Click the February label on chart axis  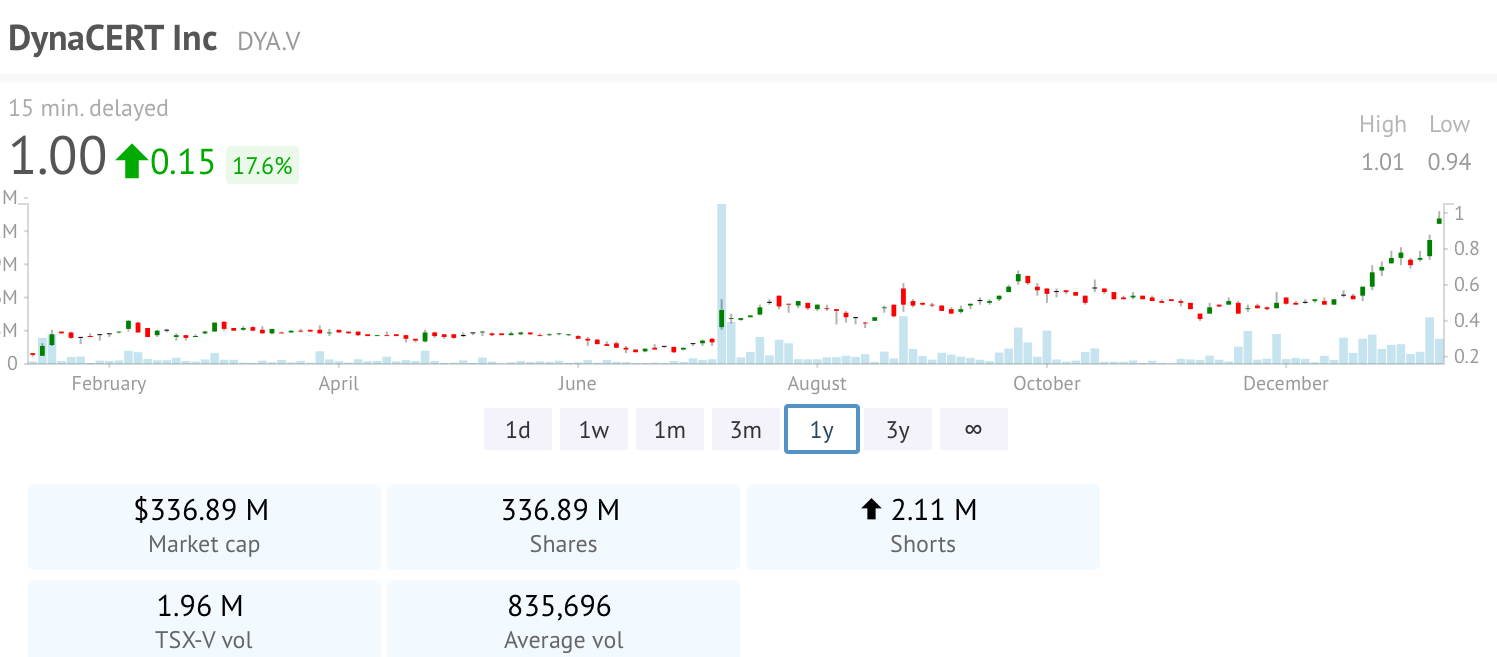click(x=108, y=384)
